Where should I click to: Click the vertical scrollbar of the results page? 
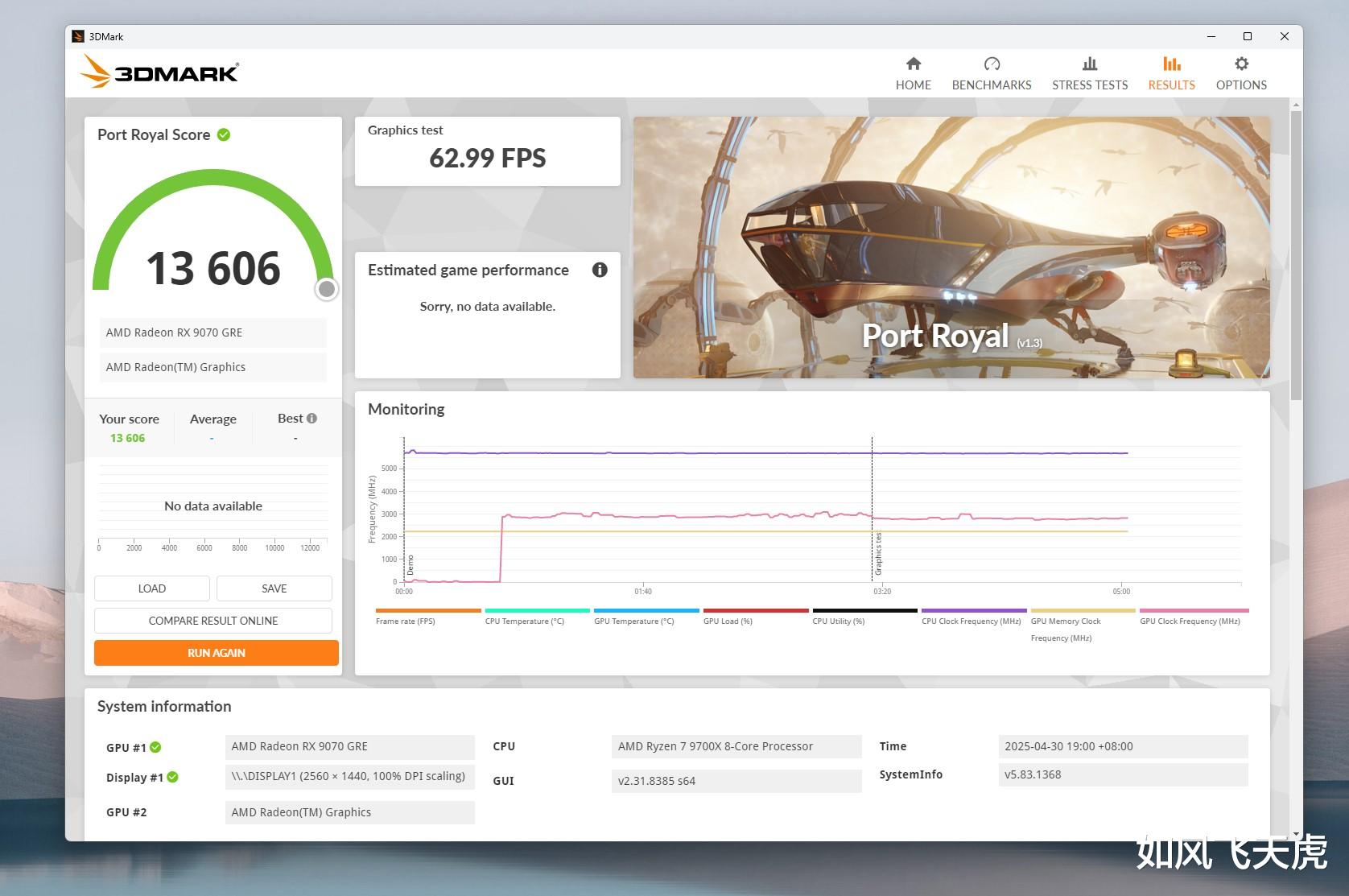[x=1296, y=256]
